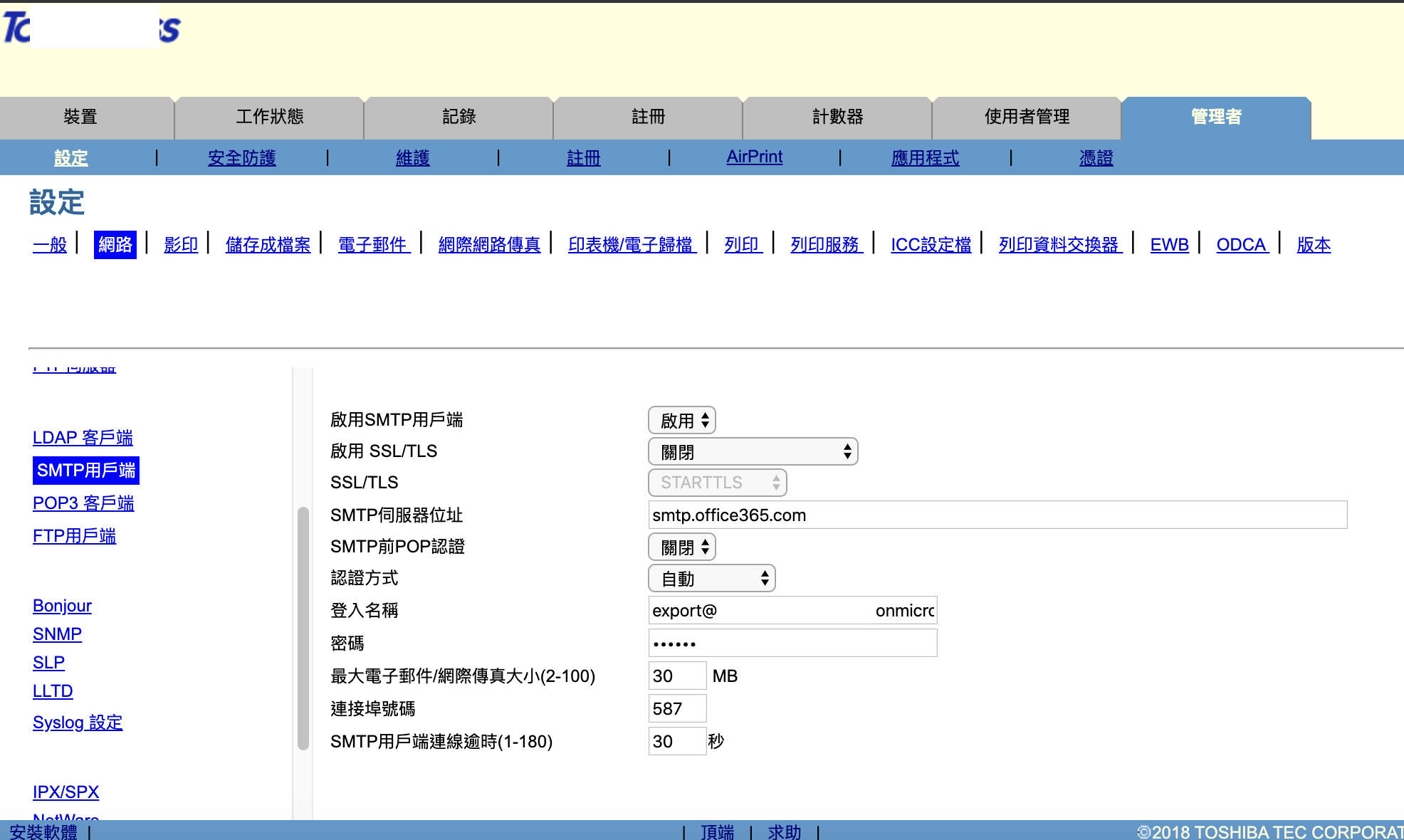The height and width of the screenshot is (840, 1404).
Task: Open POP3 客戶端 in the sidebar
Action: (83, 503)
